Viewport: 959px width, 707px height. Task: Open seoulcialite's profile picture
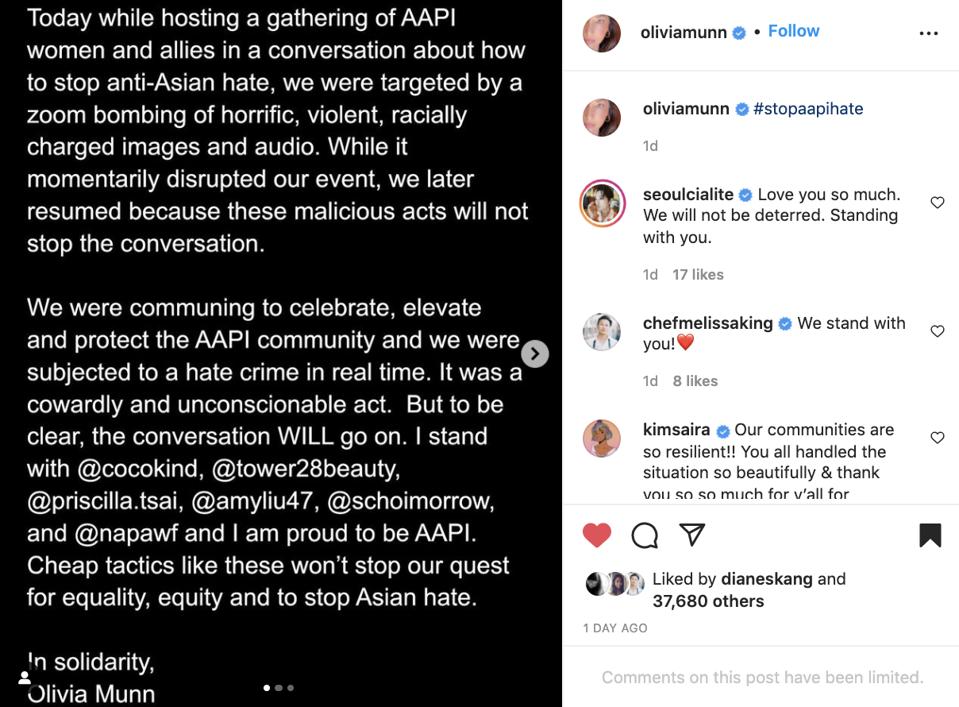coord(602,204)
